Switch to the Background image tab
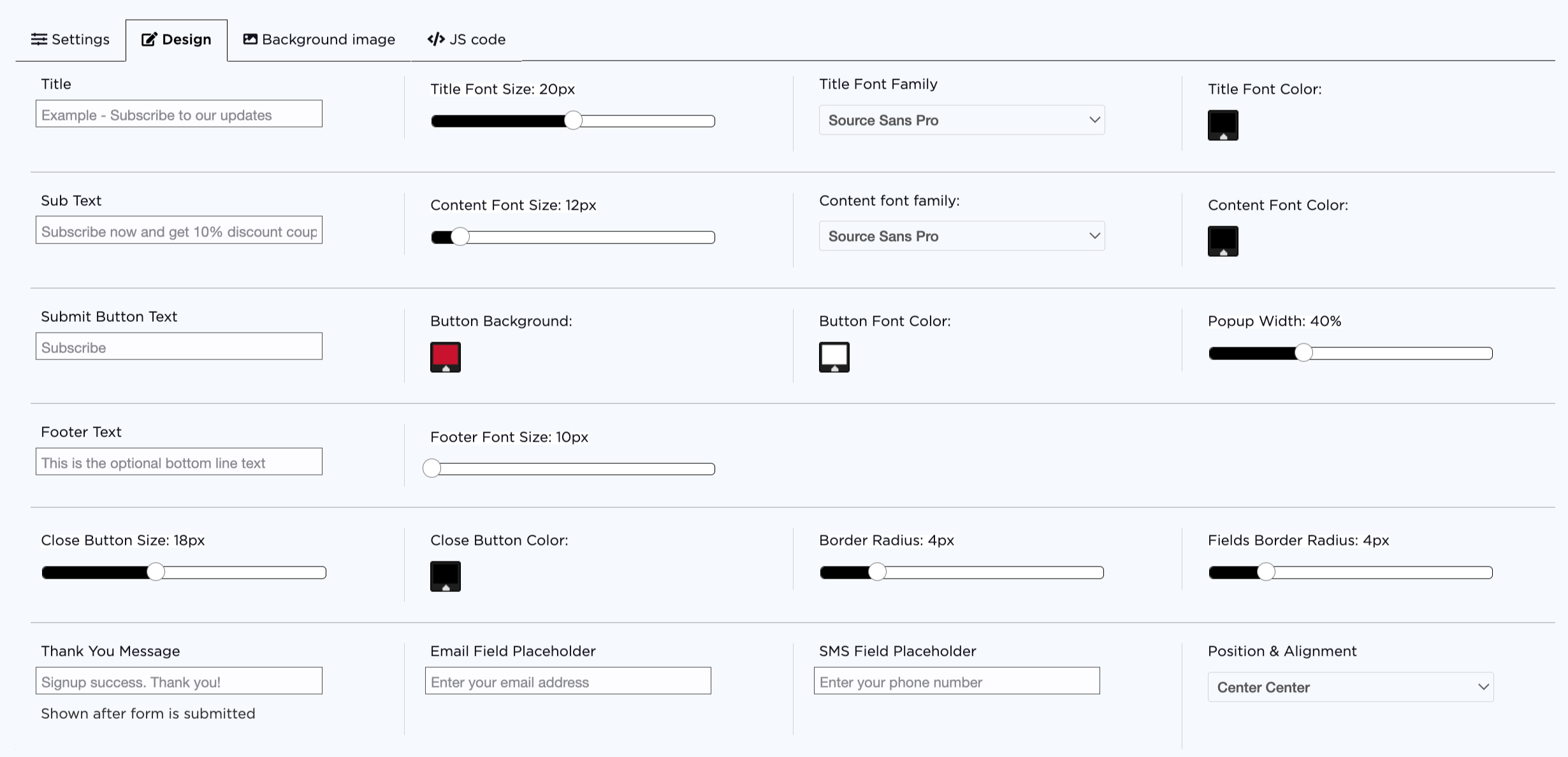This screenshot has width=1568, height=757. [319, 40]
